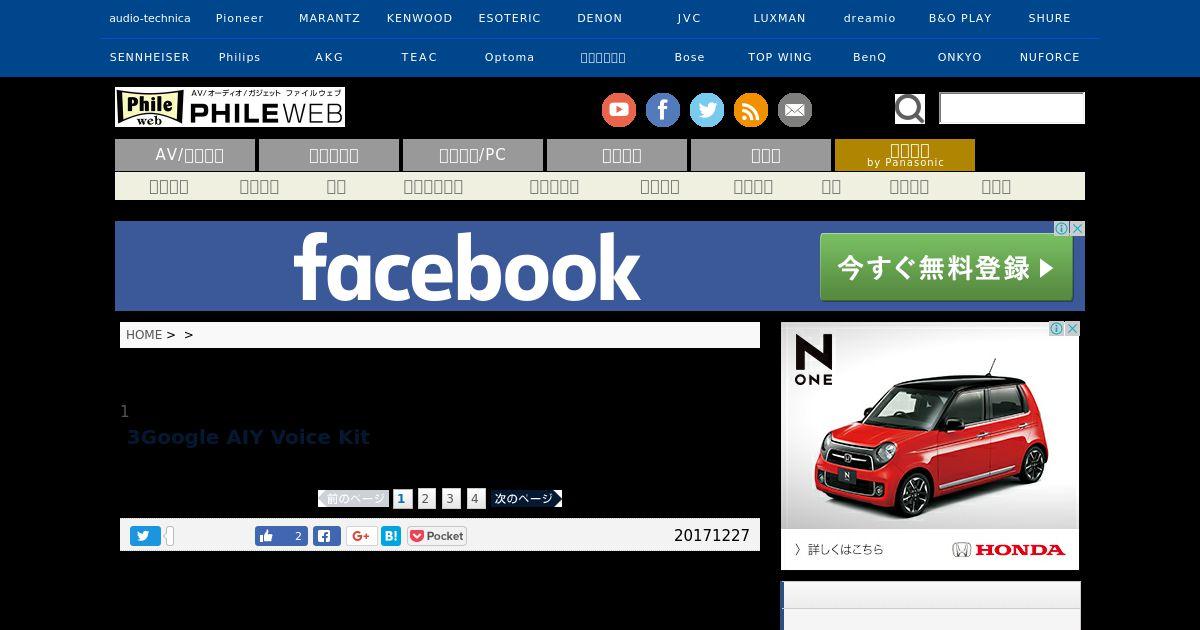Click the next page button
The width and height of the screenshot is (1200, 630).
526,499
